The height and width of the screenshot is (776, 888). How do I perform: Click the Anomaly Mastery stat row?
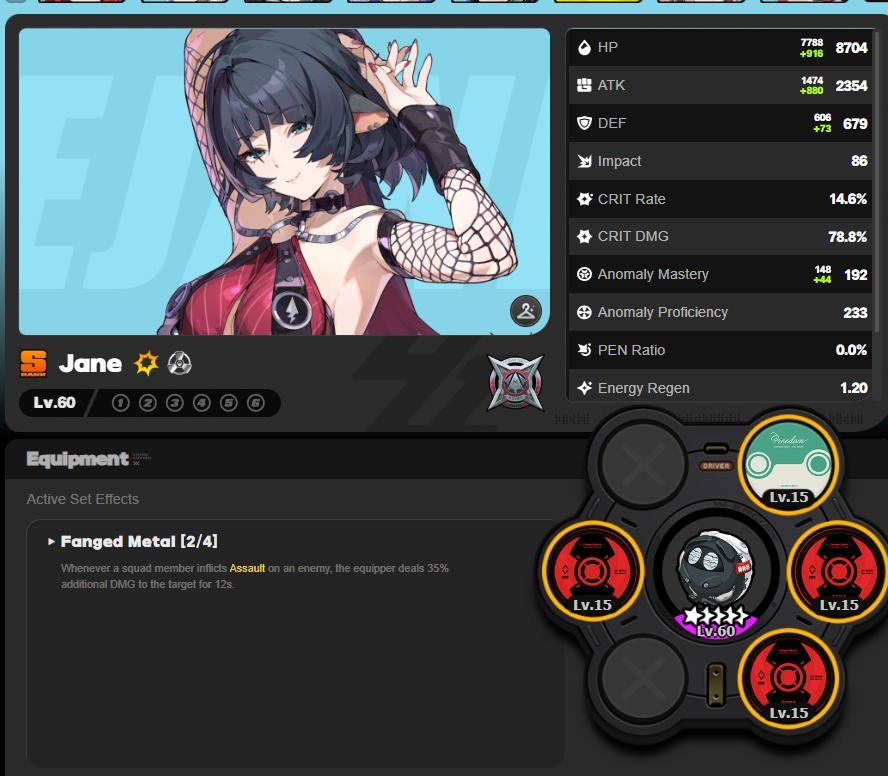click(720, 274)
